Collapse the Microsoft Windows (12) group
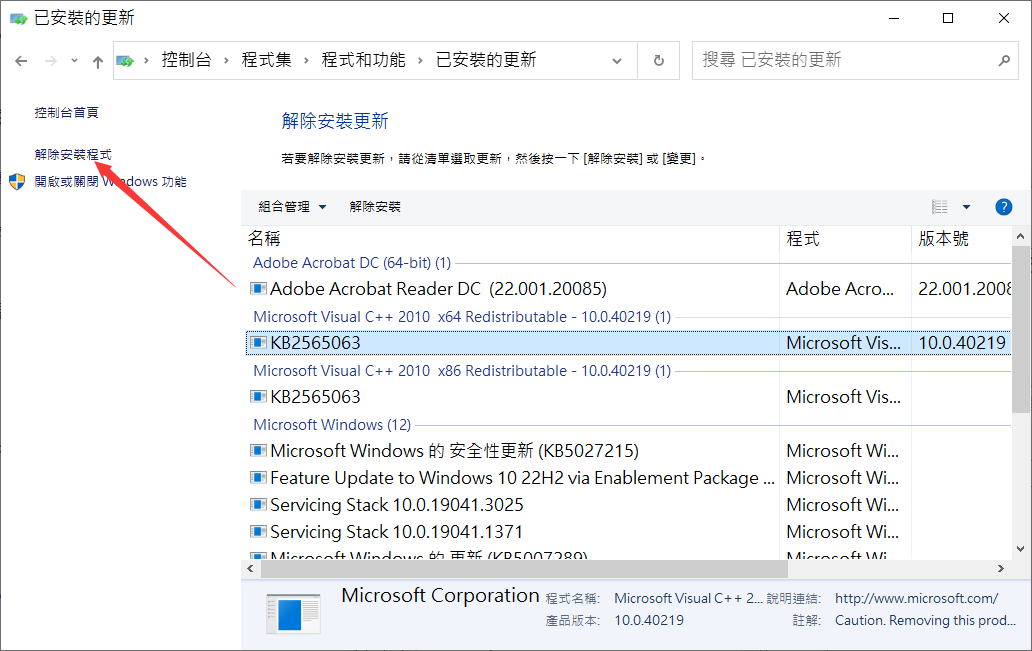1032x651 pixels. (332, 425)
